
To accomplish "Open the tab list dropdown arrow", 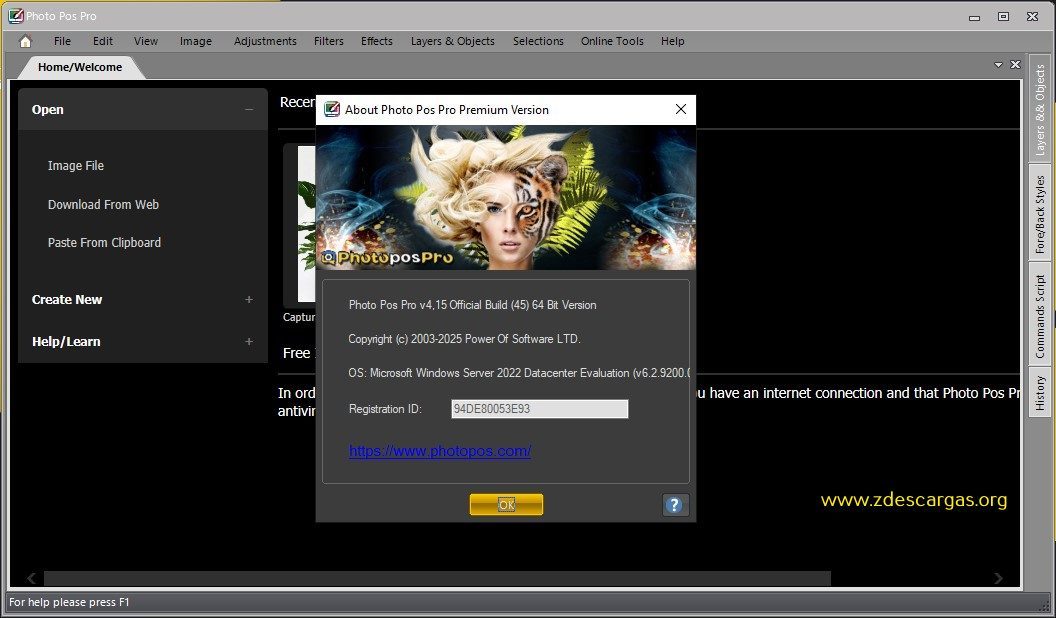I will click(998, 65).
